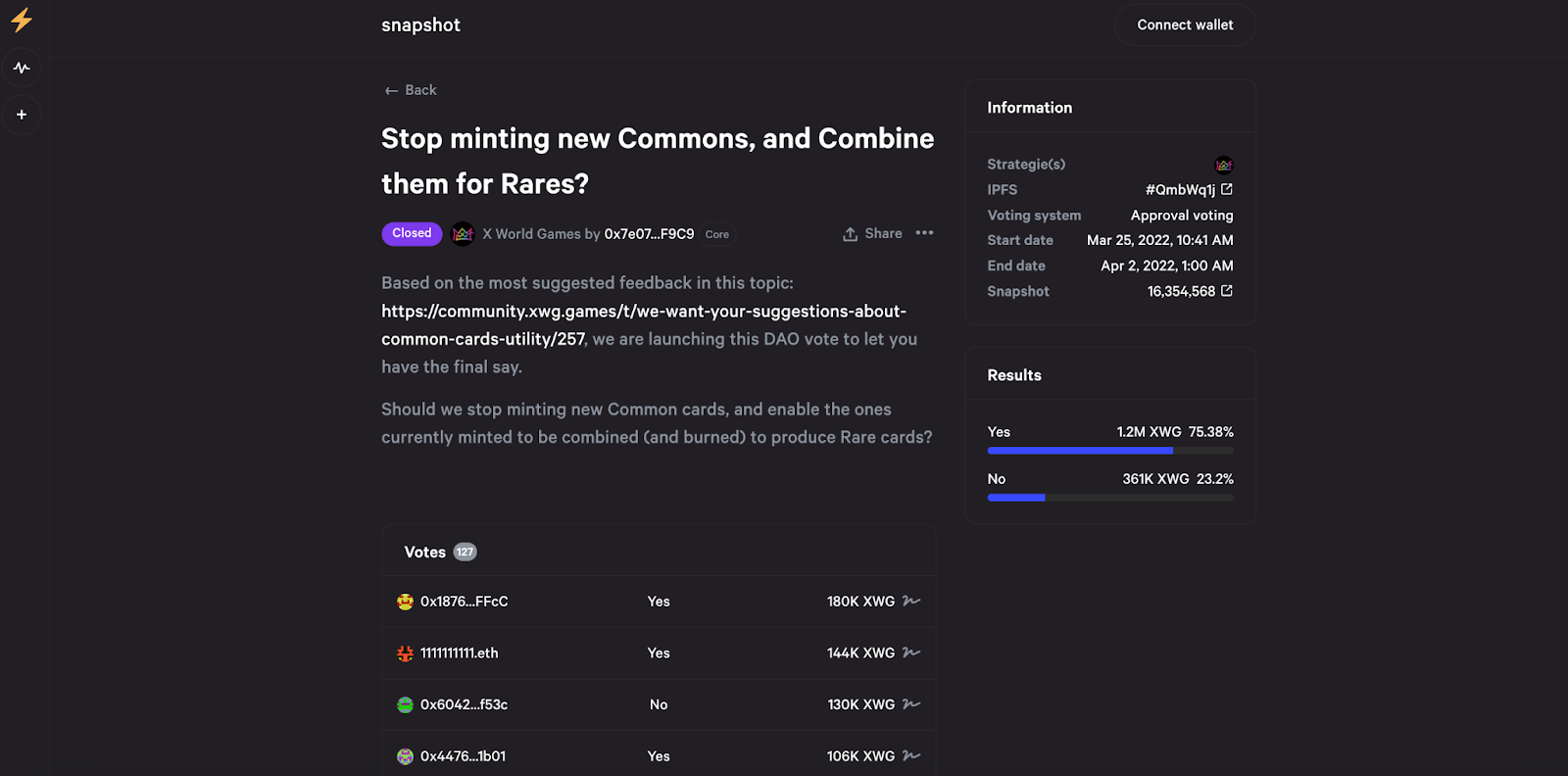Click avatar of voter 0x1876...FFcC

pyautogui.click(x=405, y=602)
